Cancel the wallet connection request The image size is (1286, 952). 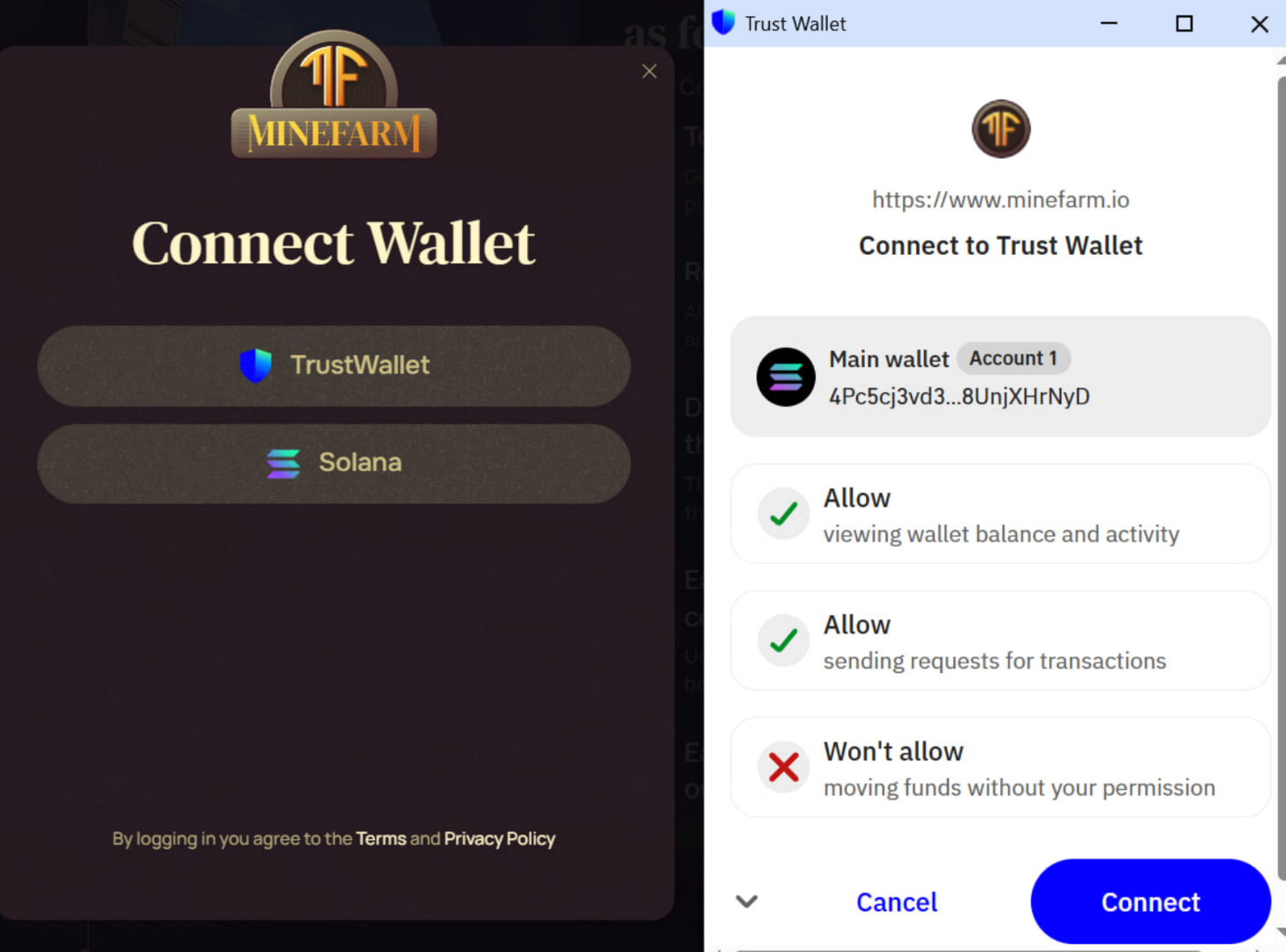point(897,902)
